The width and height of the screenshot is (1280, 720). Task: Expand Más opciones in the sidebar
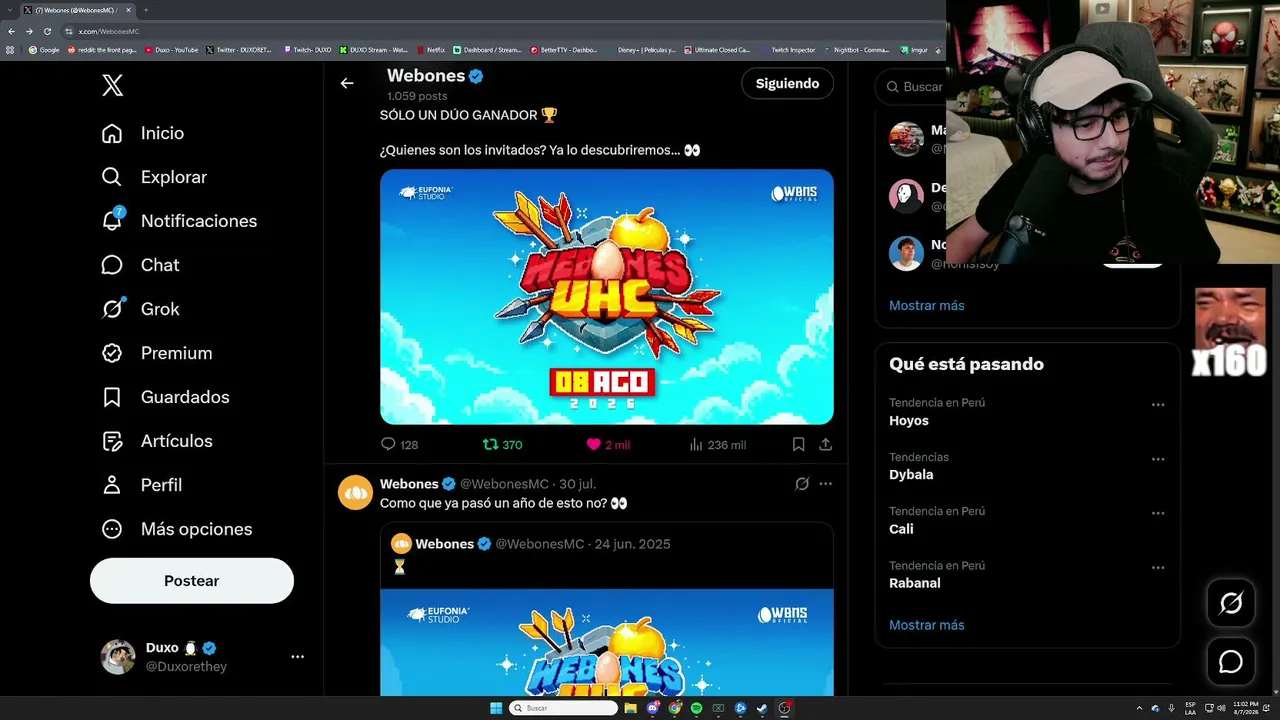tap(177, 529)
